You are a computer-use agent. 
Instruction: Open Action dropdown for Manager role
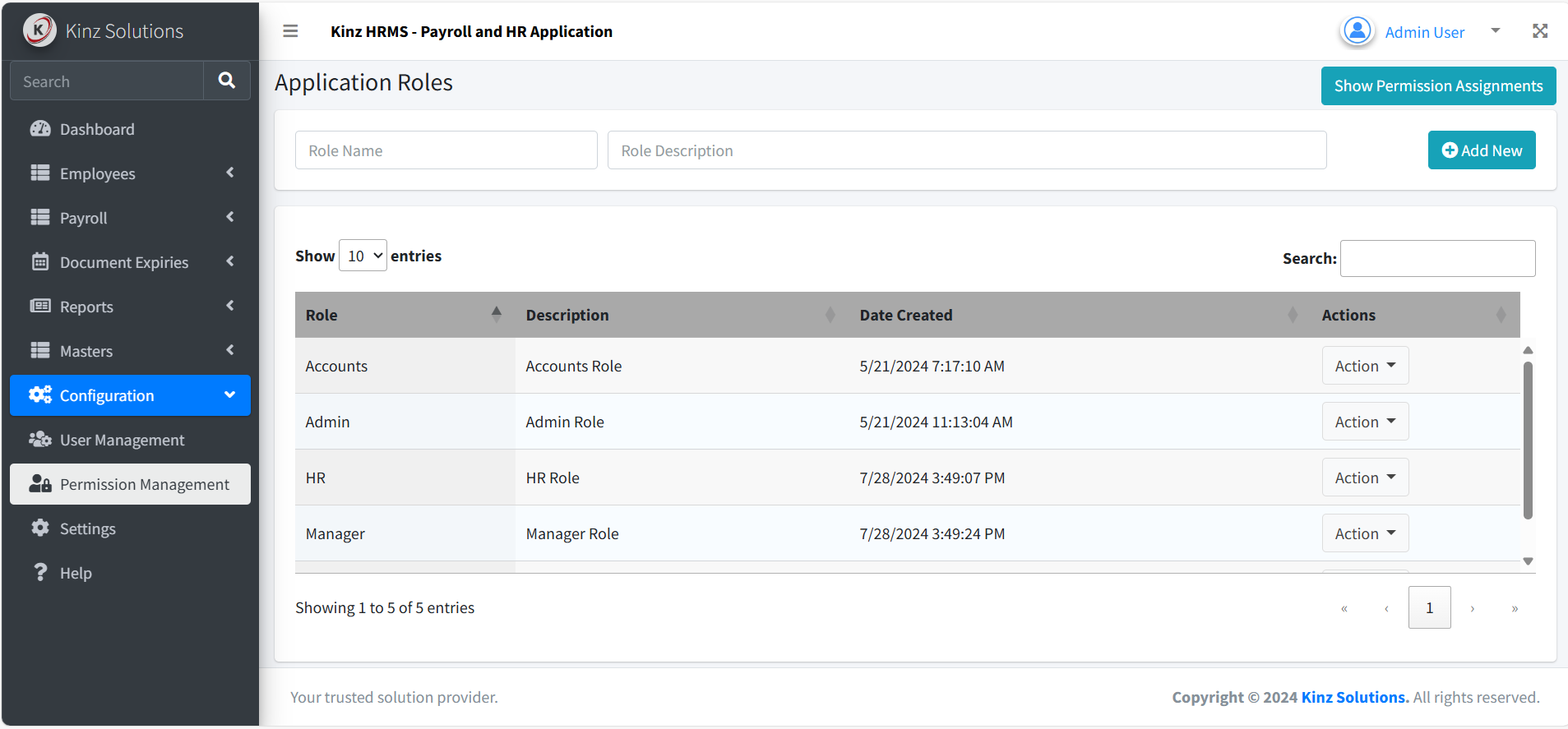click(x=1365, y=533)
